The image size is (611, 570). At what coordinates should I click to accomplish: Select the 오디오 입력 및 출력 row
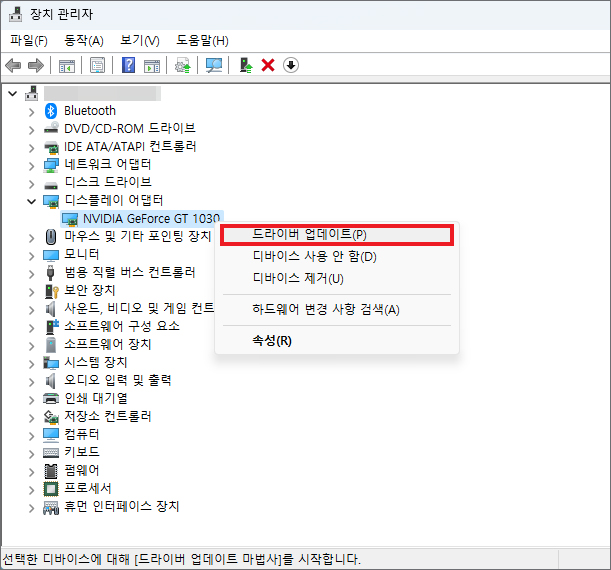118,380
